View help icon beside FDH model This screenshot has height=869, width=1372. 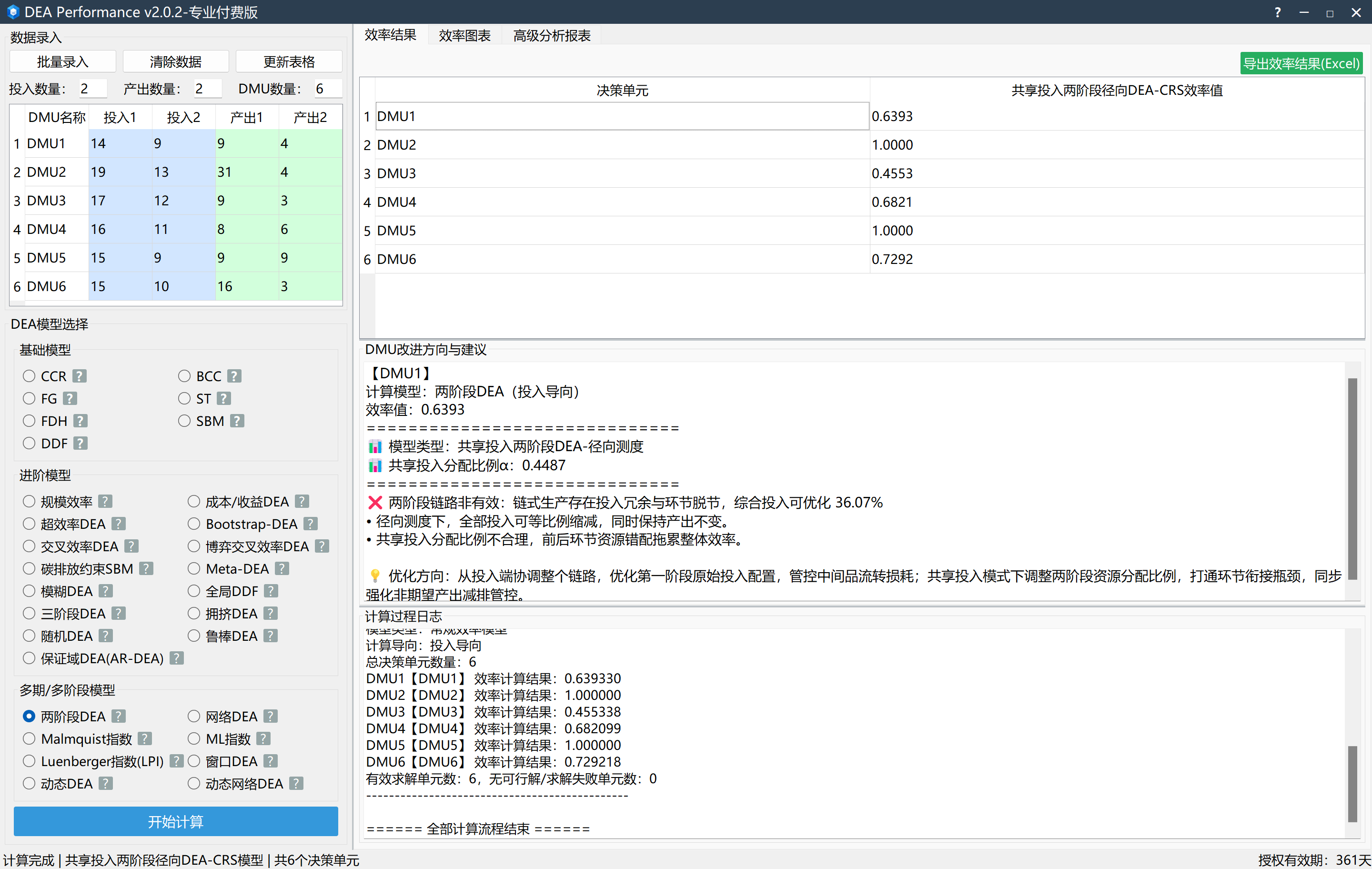pyautogui.click(x=81, y=421)
